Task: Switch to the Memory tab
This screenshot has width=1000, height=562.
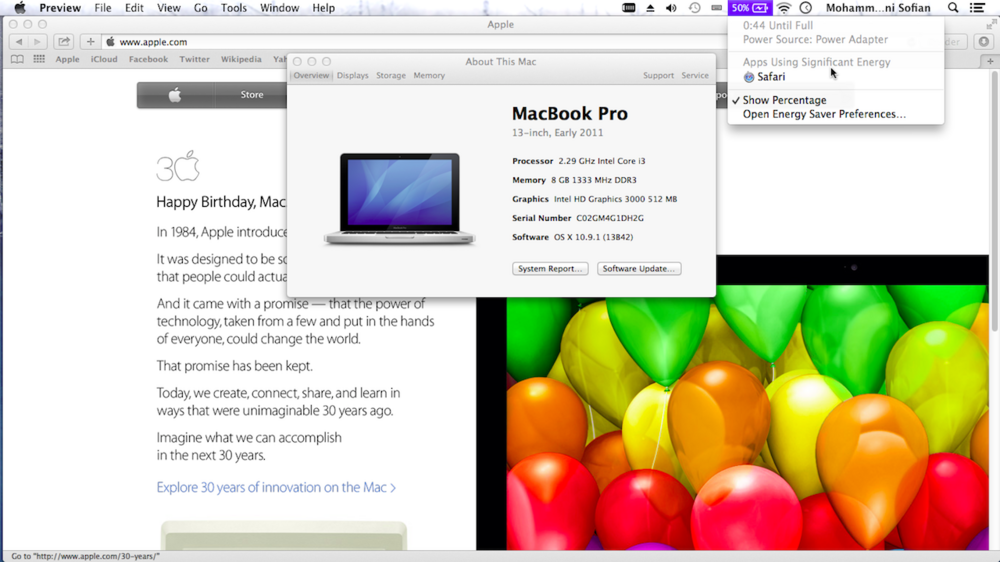Action: (429, 75)
